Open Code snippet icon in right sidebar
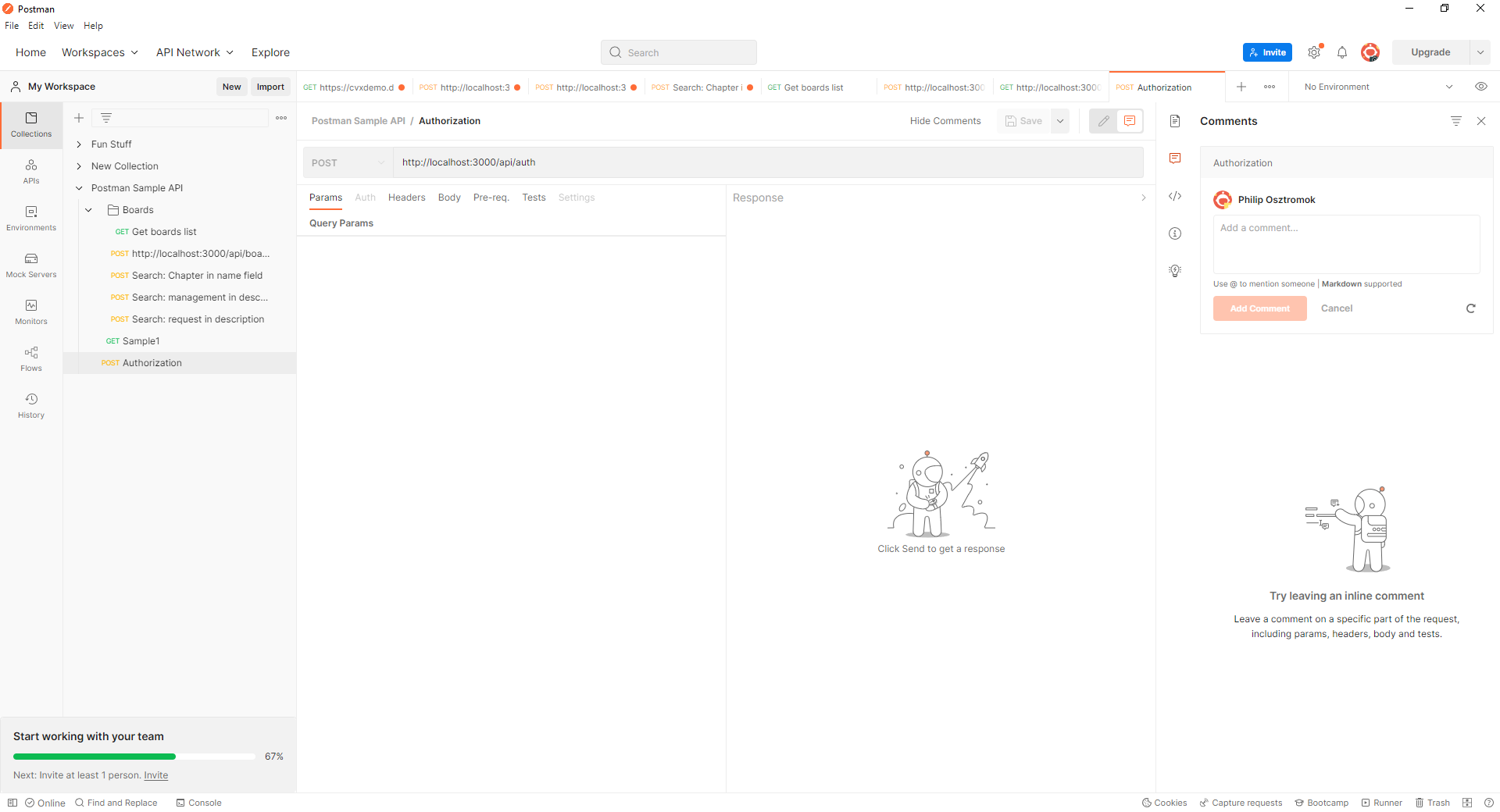The width and height of the screenshot is (1500, 812). click(x=1175, y=196)
